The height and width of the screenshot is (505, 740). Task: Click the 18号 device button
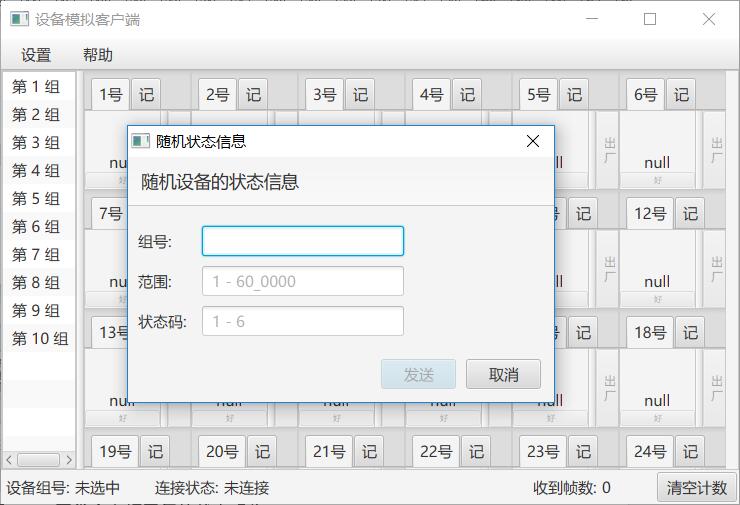pos(650,332)
